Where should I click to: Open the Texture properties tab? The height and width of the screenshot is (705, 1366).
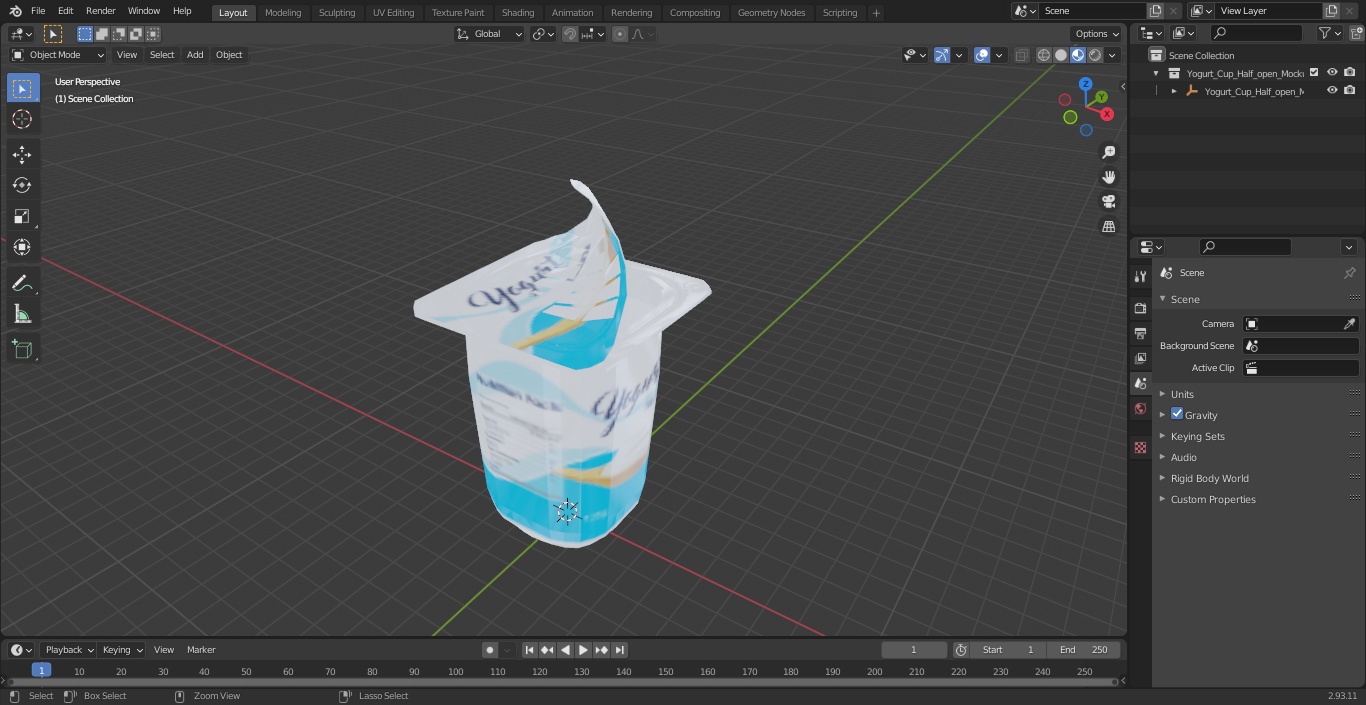tap(1140, 448)
